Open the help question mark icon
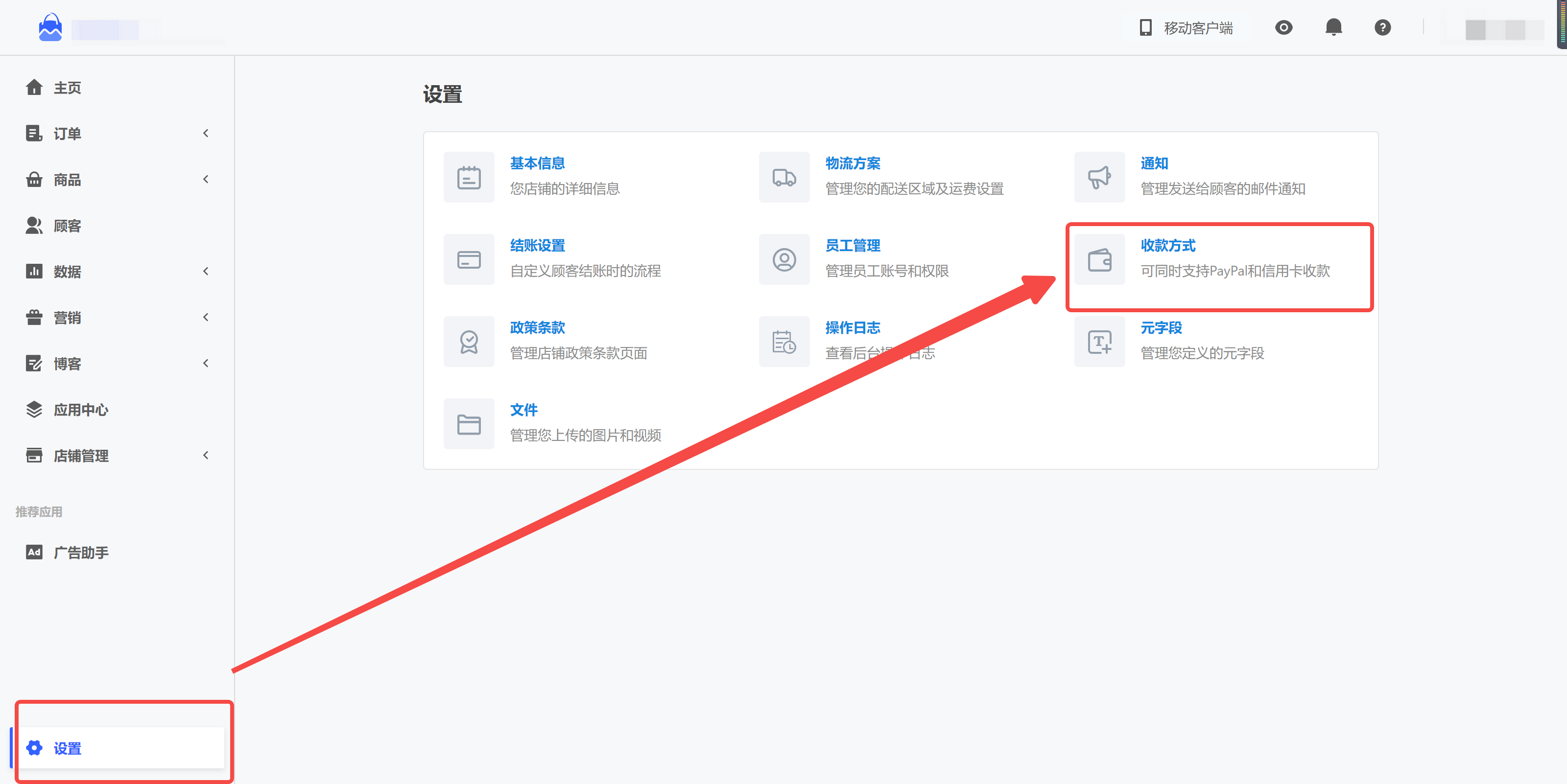The width and height of the screenshot is (1567, 784). [1382, 27]
